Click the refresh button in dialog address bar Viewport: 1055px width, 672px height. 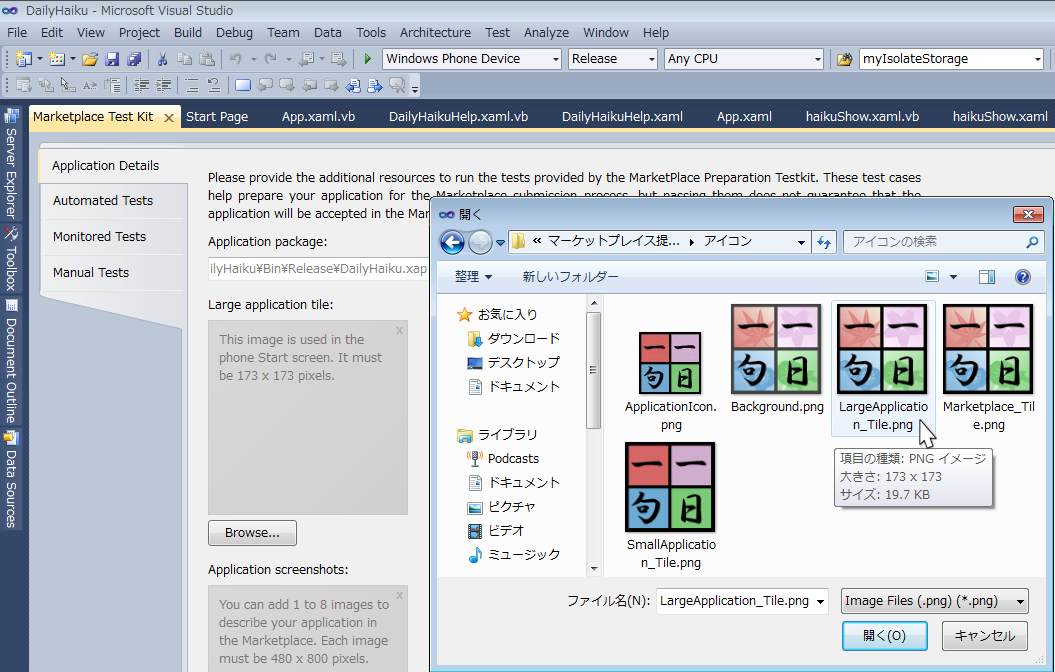[824, 242]
